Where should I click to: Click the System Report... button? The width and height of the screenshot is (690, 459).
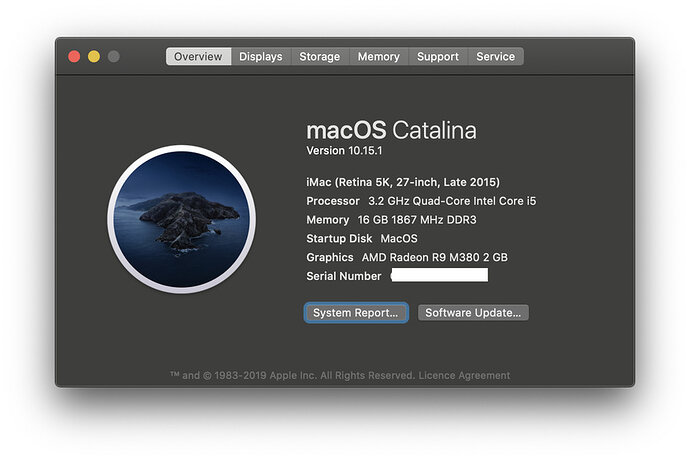point(356,312)
